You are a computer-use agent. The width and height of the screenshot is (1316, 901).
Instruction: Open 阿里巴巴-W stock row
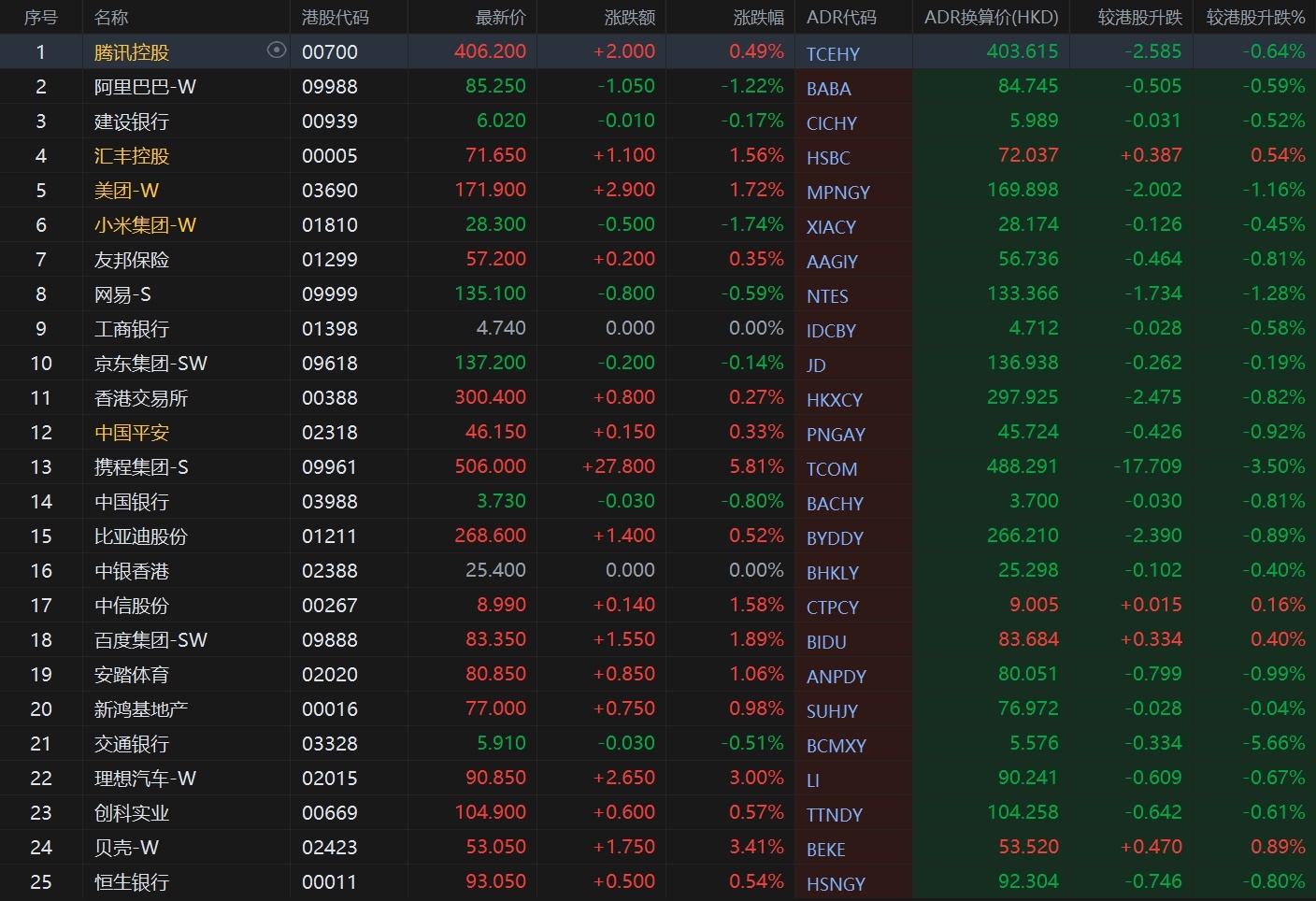(145, 87)
